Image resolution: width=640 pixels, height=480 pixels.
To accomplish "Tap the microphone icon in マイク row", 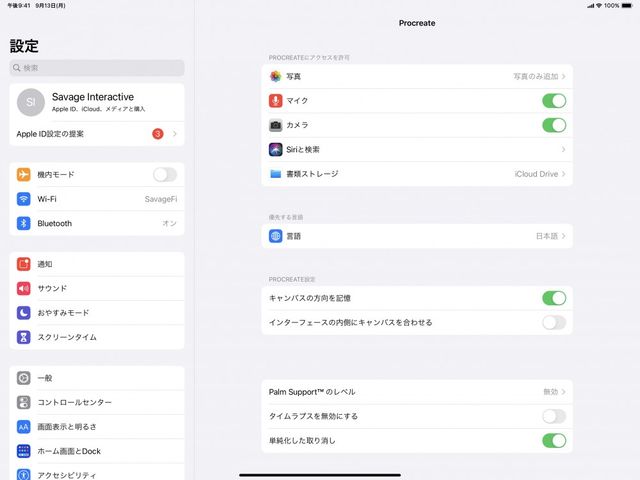I will (x=276, y=100).
